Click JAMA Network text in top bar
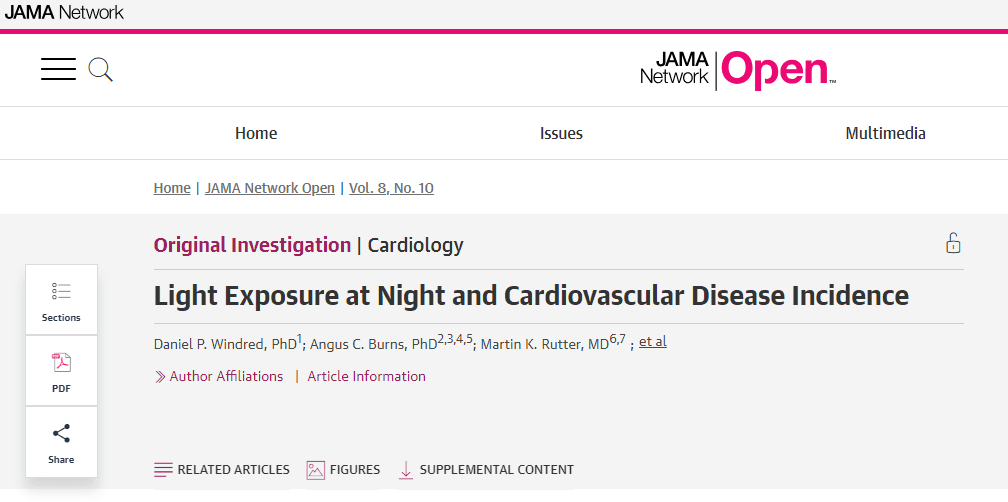1008x502 pixels. coord(64,13)
